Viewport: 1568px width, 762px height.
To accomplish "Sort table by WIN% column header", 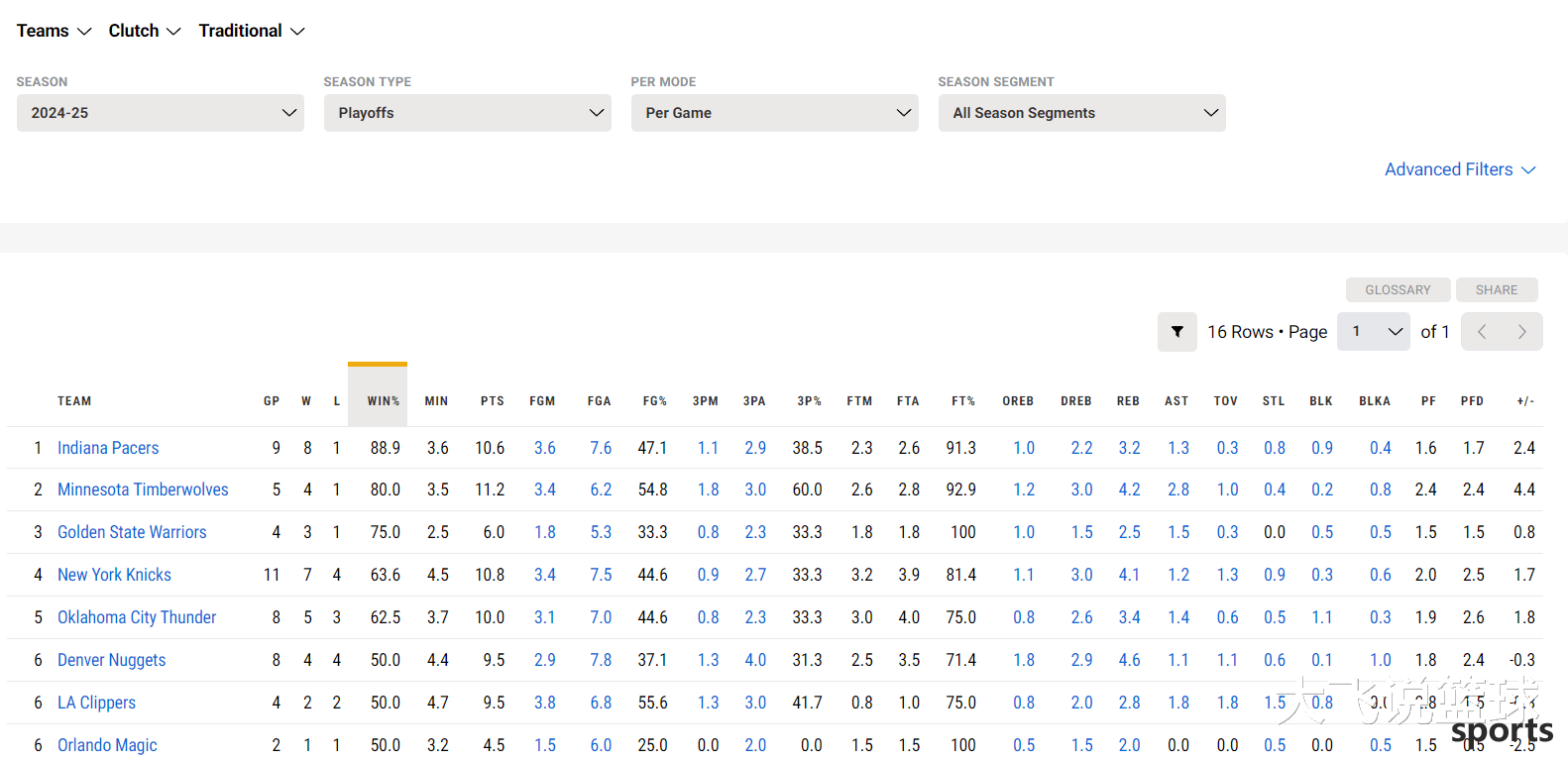I will click(383, 401).
